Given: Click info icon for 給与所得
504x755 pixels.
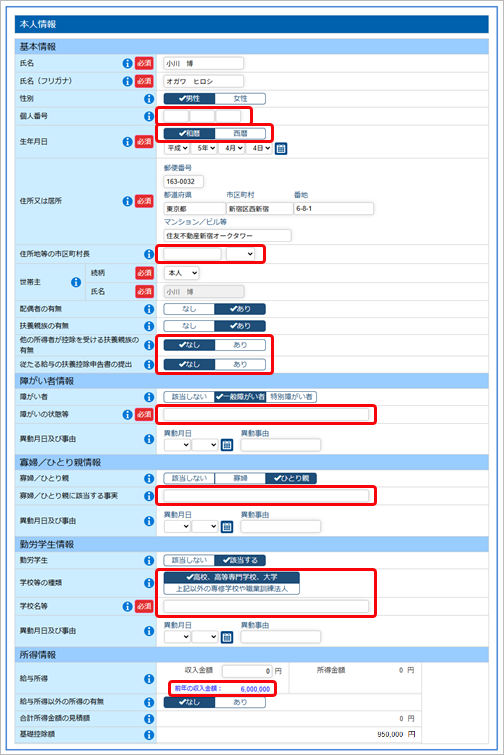Looking at the screenshot, I should pyautogui.click(x=149, y=679).
